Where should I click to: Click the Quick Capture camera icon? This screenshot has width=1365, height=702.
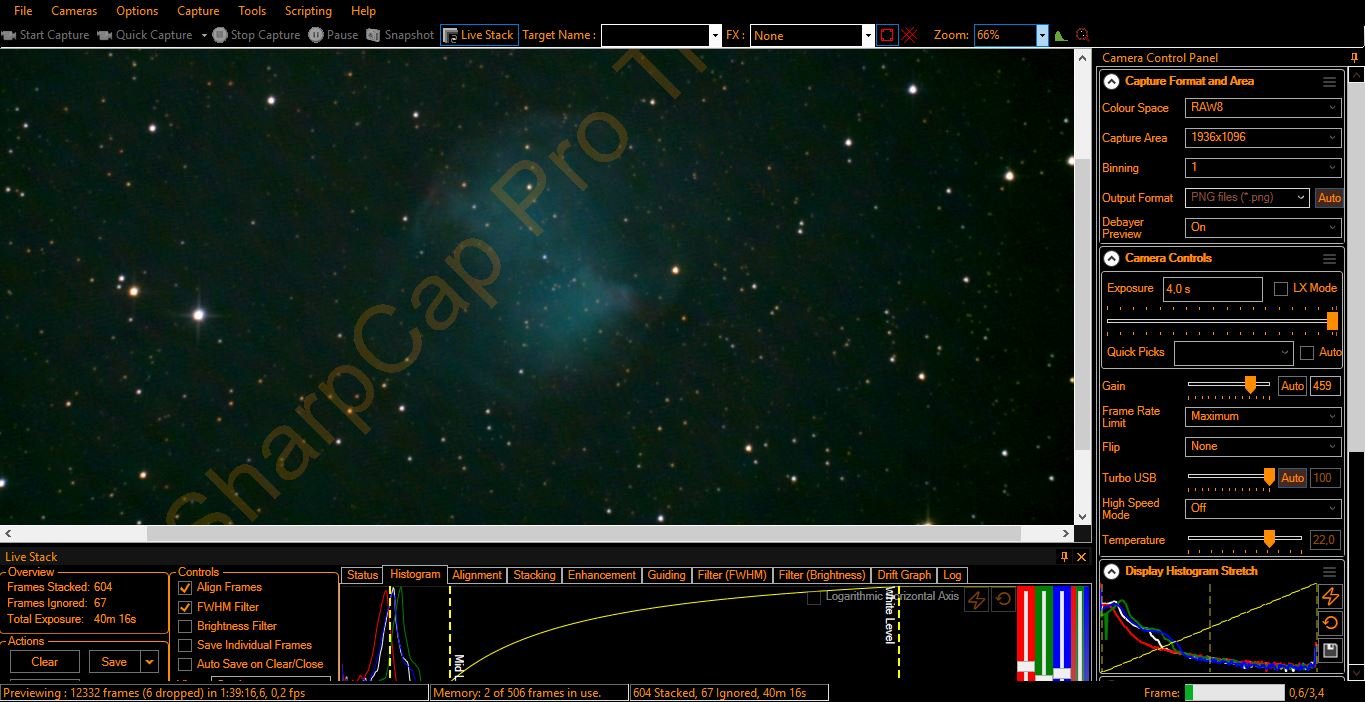tap(104, 35)
